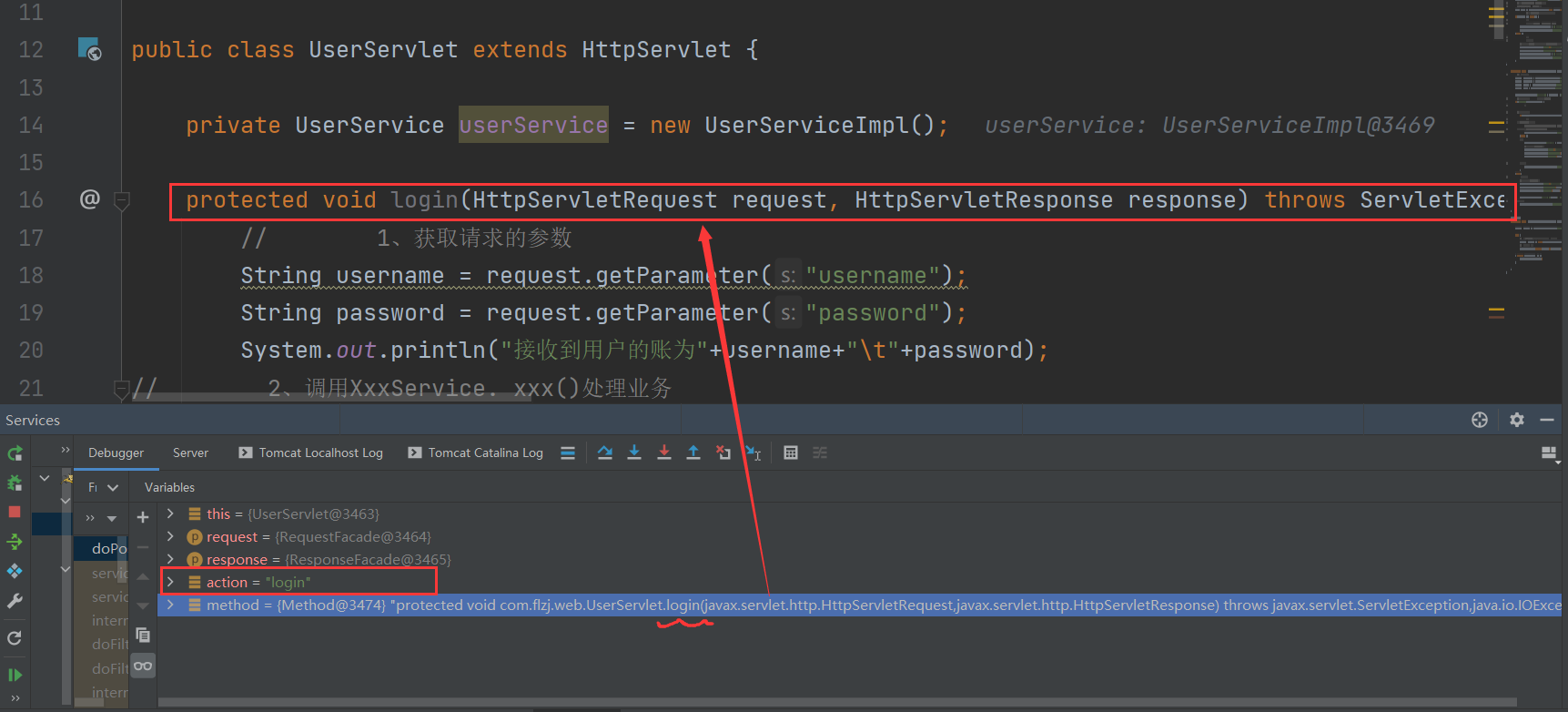Toggle fold marker on line 21 comment

click(122, 390)
